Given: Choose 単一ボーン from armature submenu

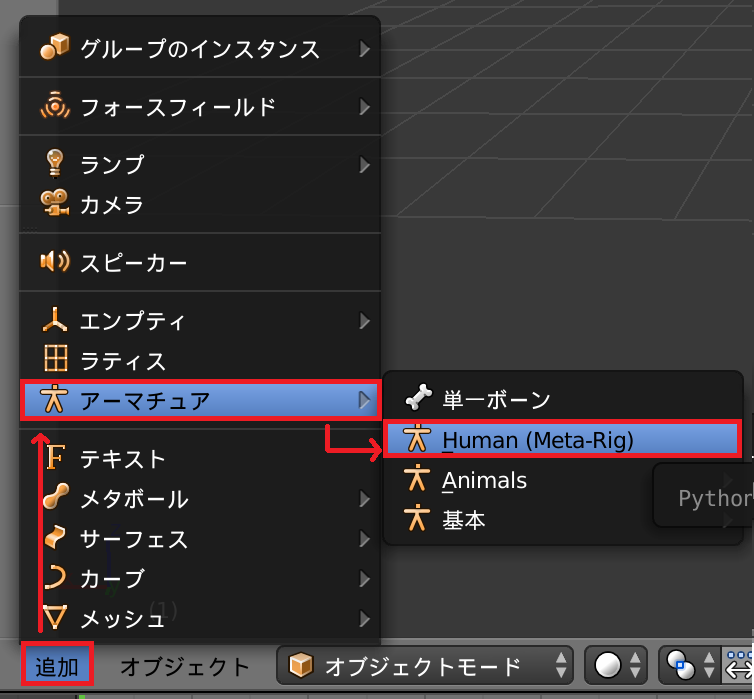Looking at the screenshot, I should click(563, 399).
